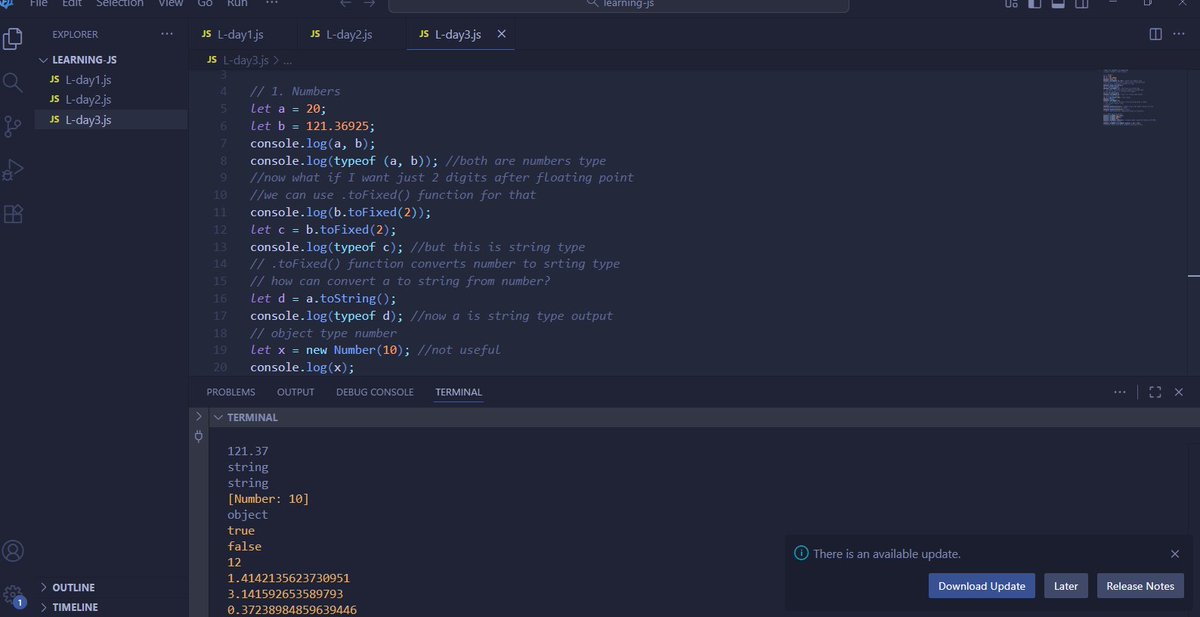
Task: Click the go forward arrow in title bar
Action: (x=370, y=4)
